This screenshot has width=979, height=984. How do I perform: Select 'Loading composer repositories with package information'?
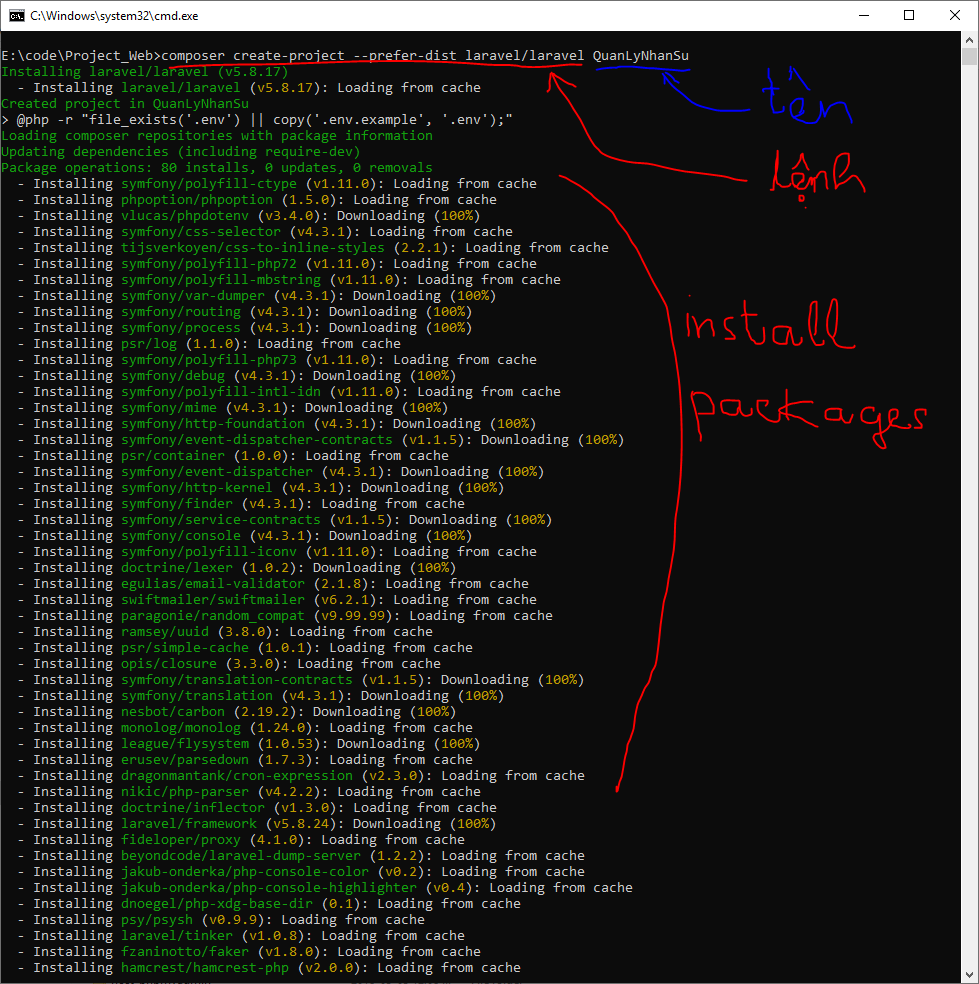click(x=217, y=136)
